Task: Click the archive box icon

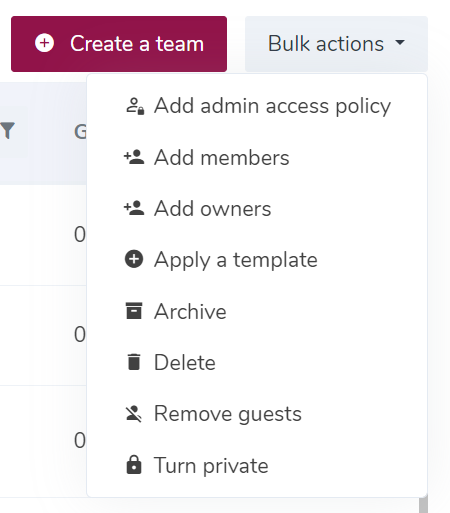Action: pos(134,311)
